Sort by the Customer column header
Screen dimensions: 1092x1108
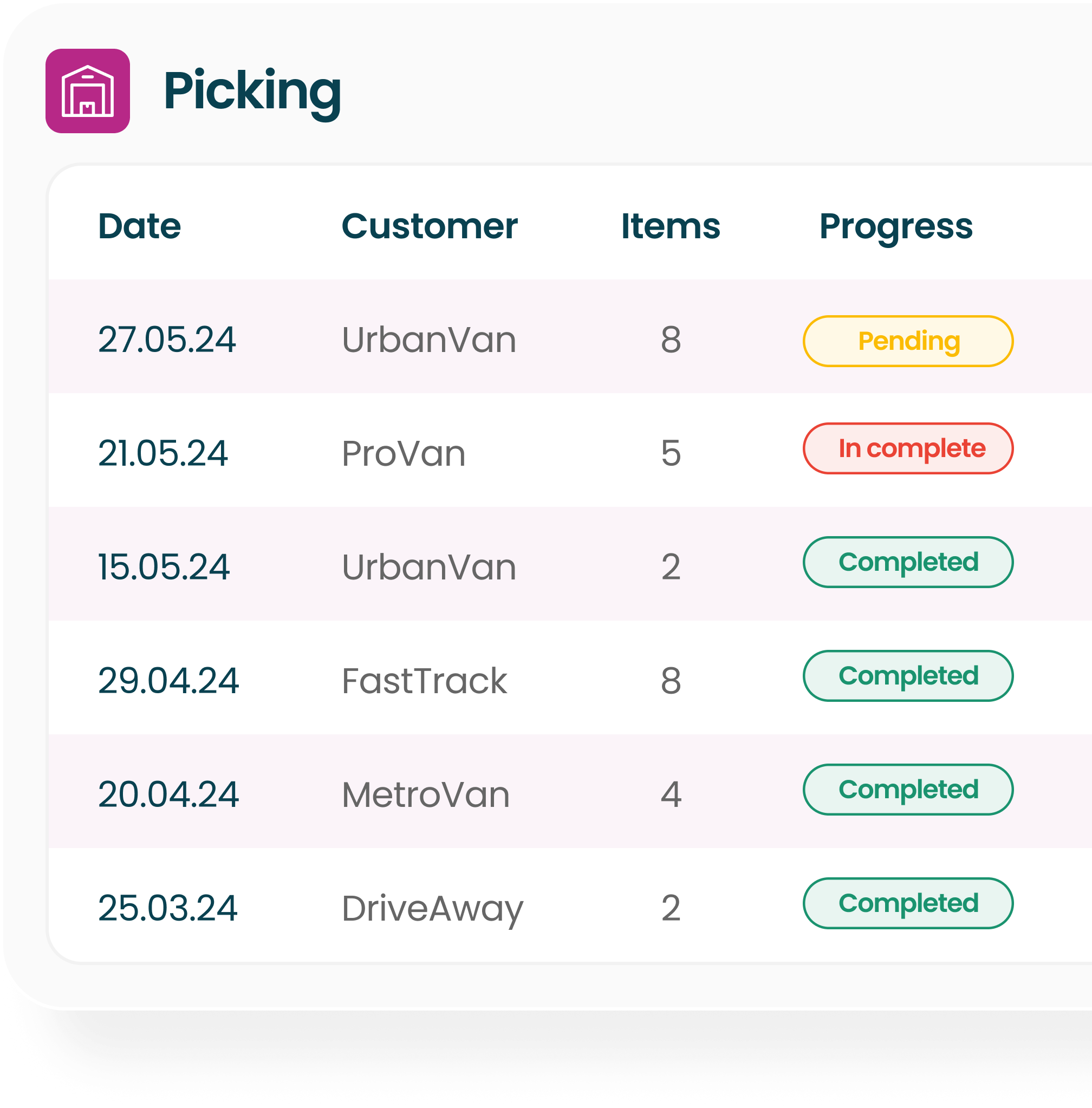(x=430, y=226)
